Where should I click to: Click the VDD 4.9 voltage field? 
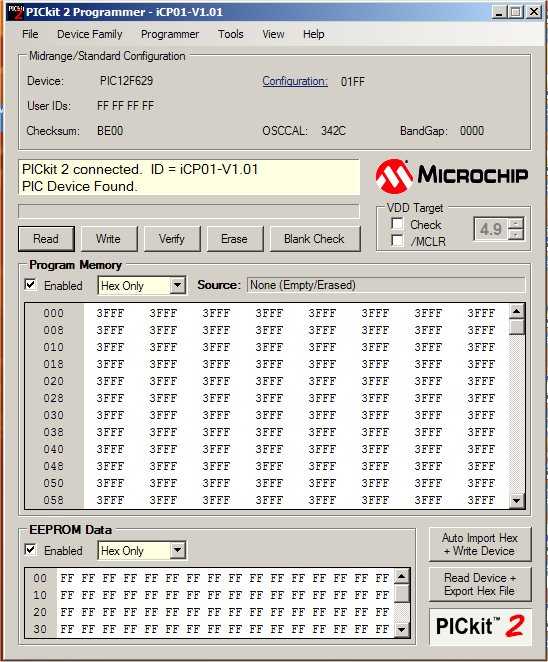491,229
